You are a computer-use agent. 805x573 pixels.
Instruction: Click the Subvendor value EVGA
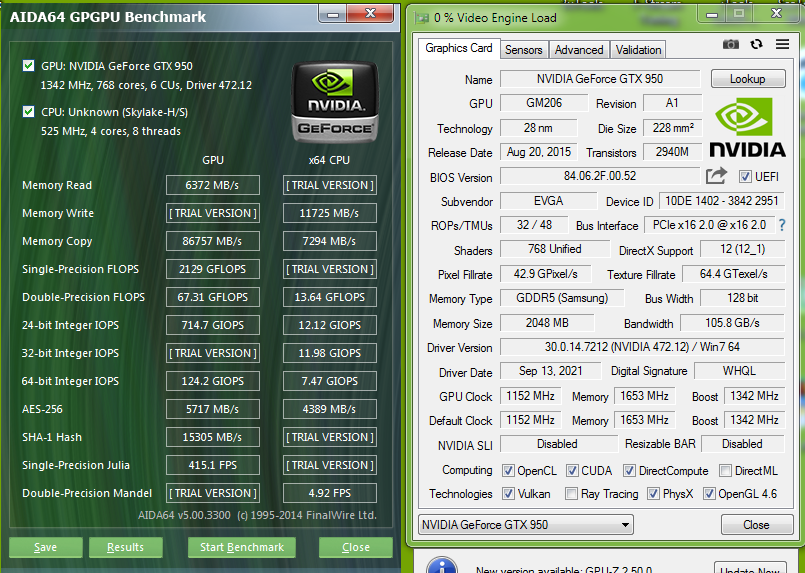[x=549, y=201]
